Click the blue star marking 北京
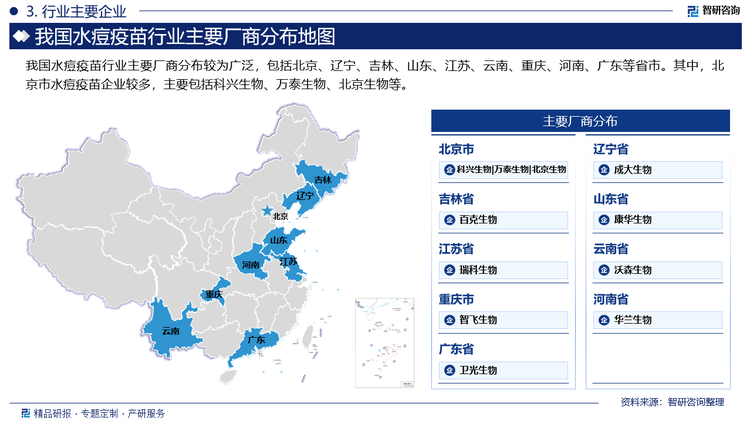750x421 pixels. point(267,211)
